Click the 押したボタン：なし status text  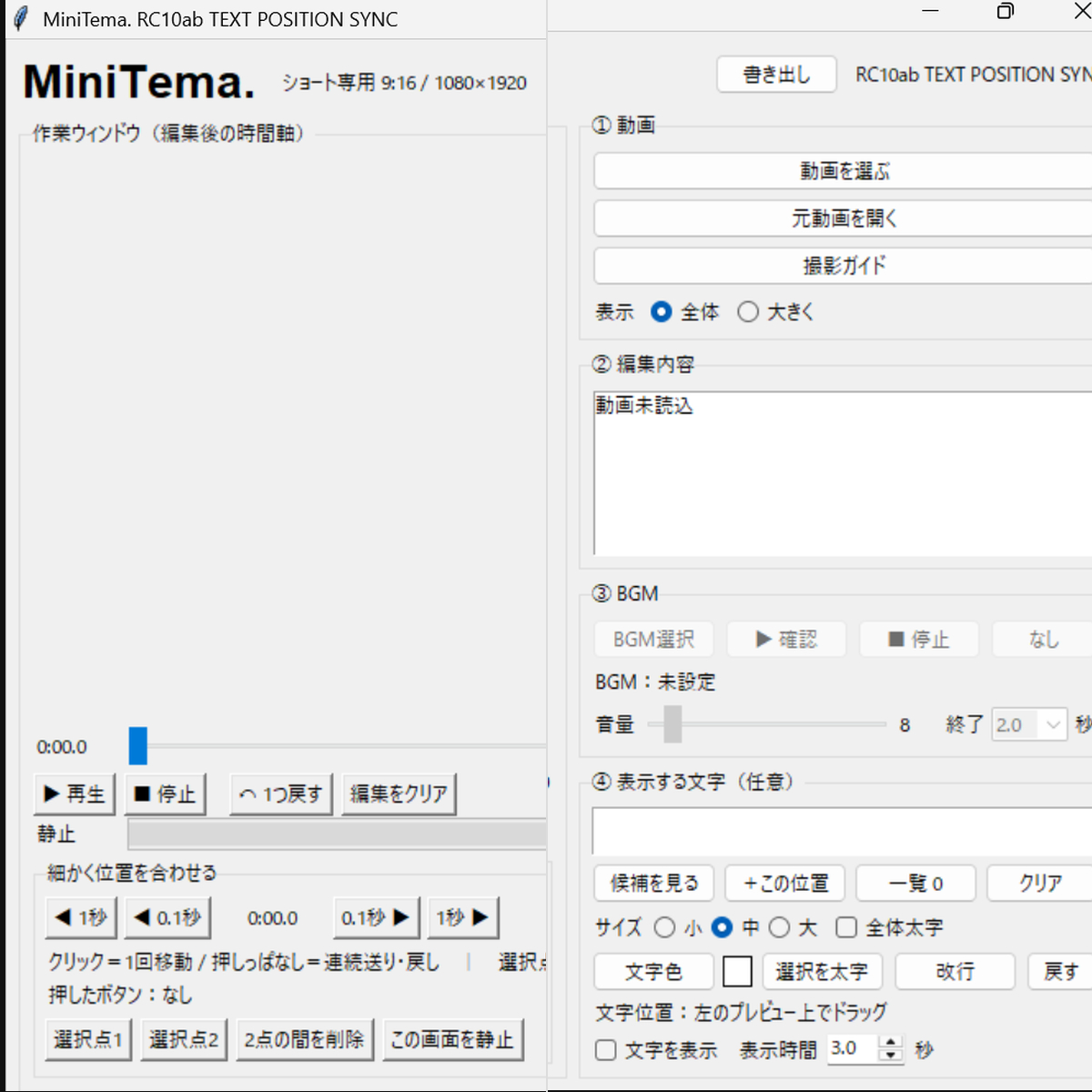point(120,995)
